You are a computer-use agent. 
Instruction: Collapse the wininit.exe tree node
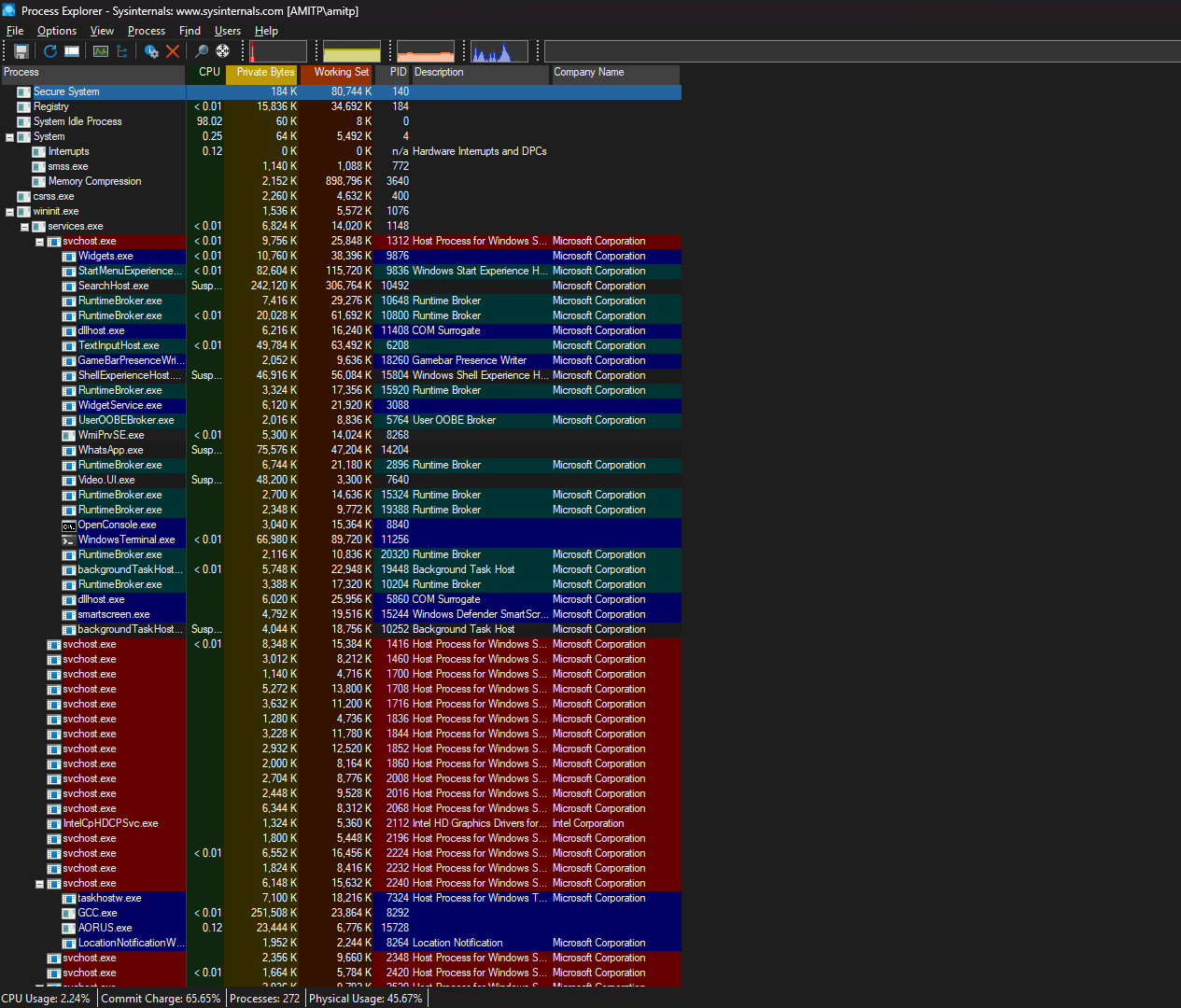coord(10,212)
